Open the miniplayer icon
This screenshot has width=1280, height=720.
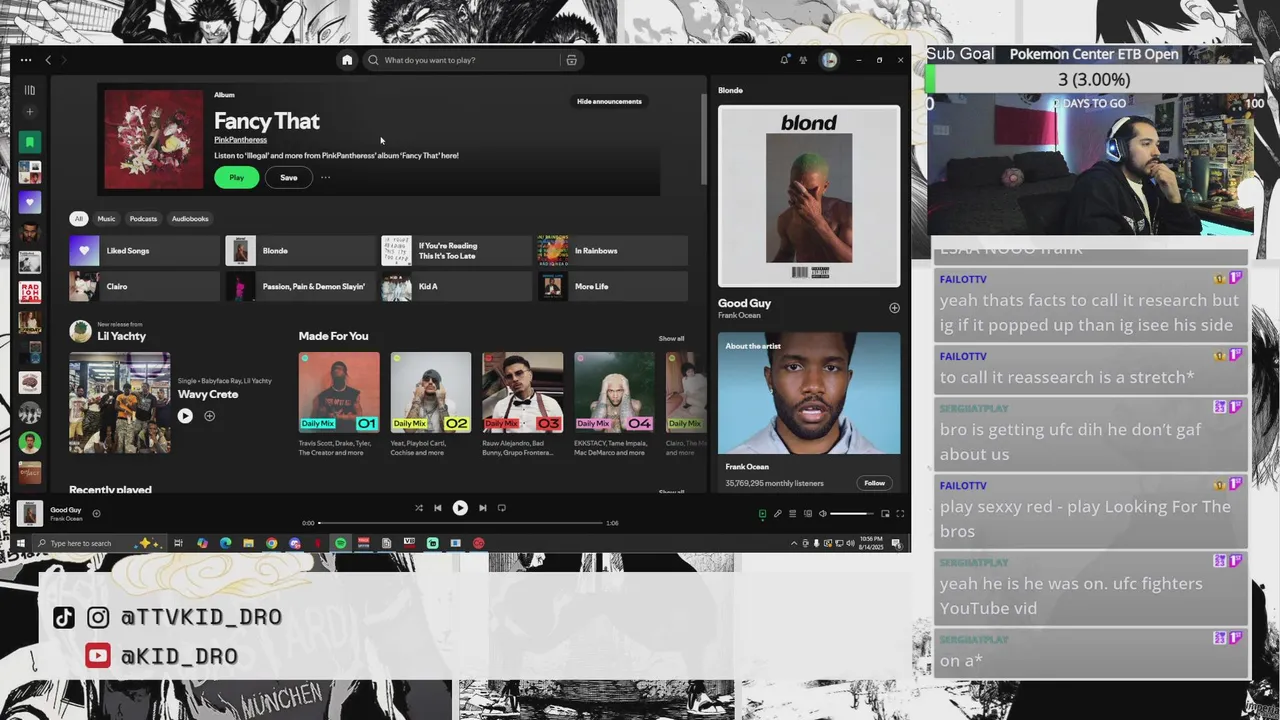coord(885,514)
